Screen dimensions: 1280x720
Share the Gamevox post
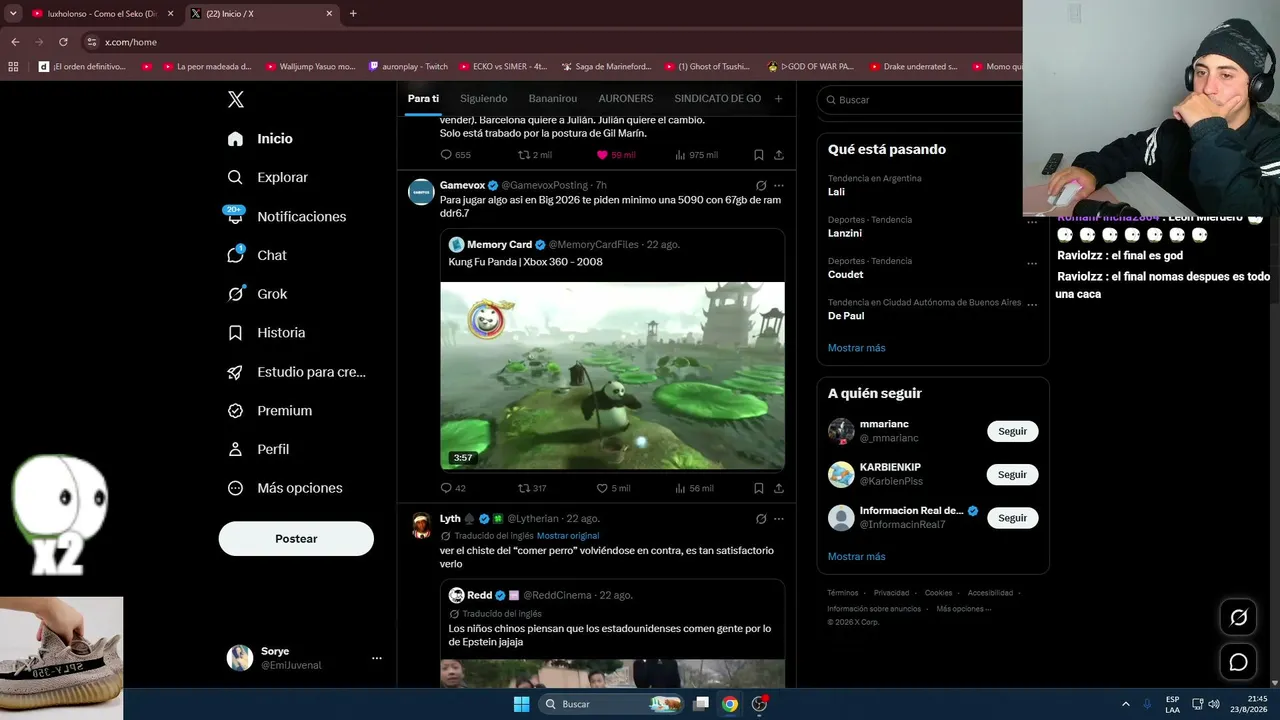pyautogui.click(x=779, y=488)
